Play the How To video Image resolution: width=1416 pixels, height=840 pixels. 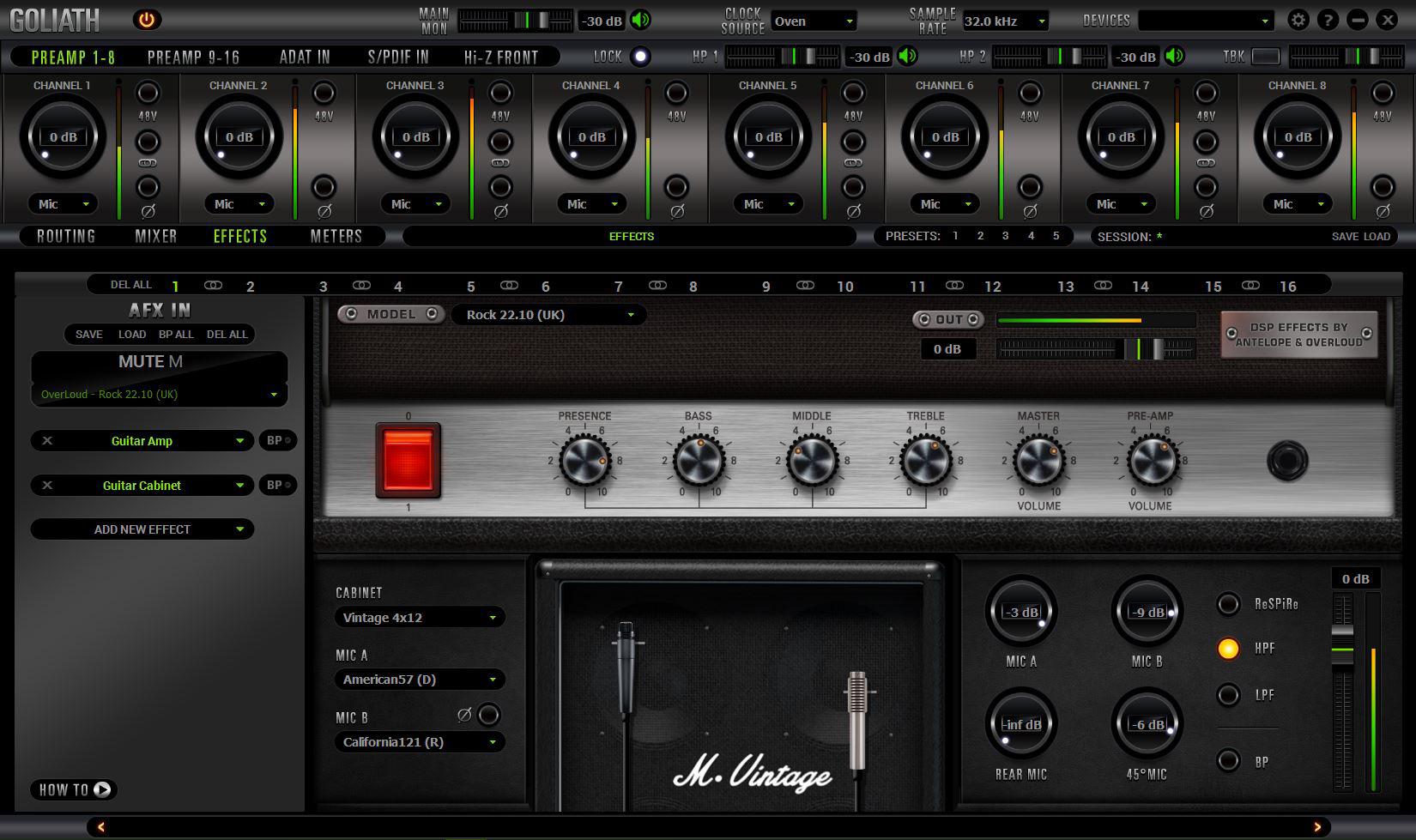(x=102, y=789)
